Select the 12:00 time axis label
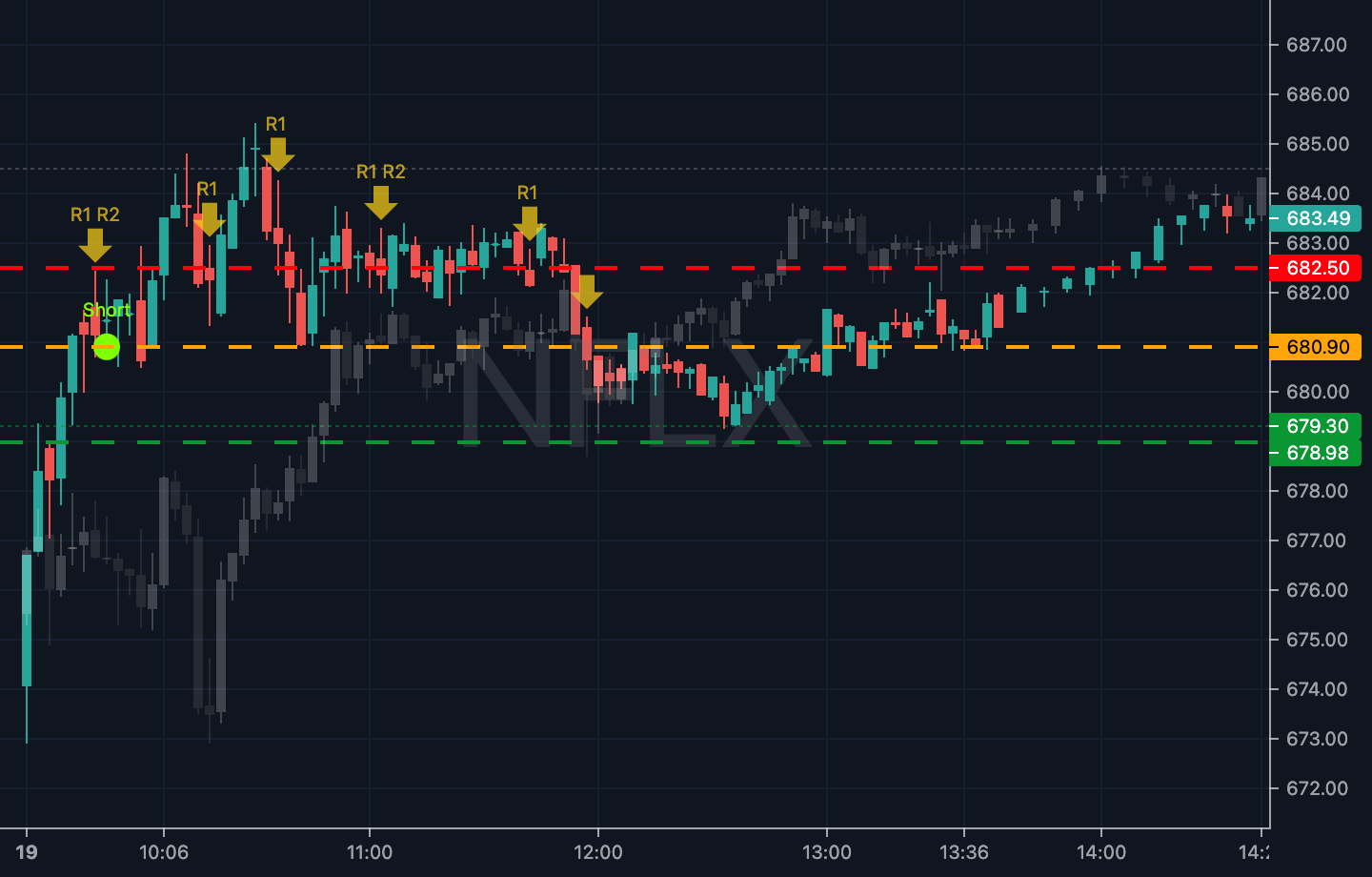 pyautogui.click(x=598, y=852)
